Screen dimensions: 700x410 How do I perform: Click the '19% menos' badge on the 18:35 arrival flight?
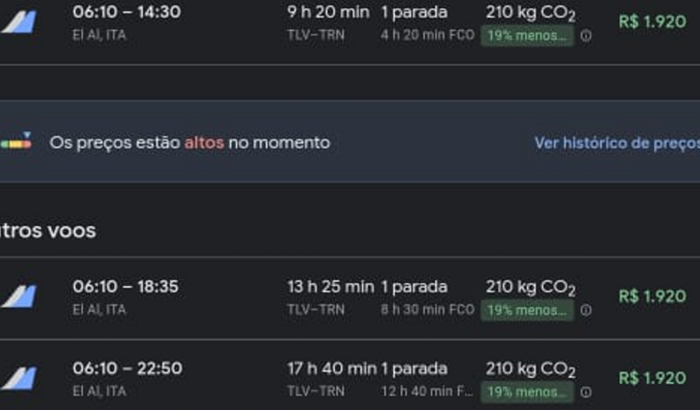pyautogui.click(x=527, y=310)
